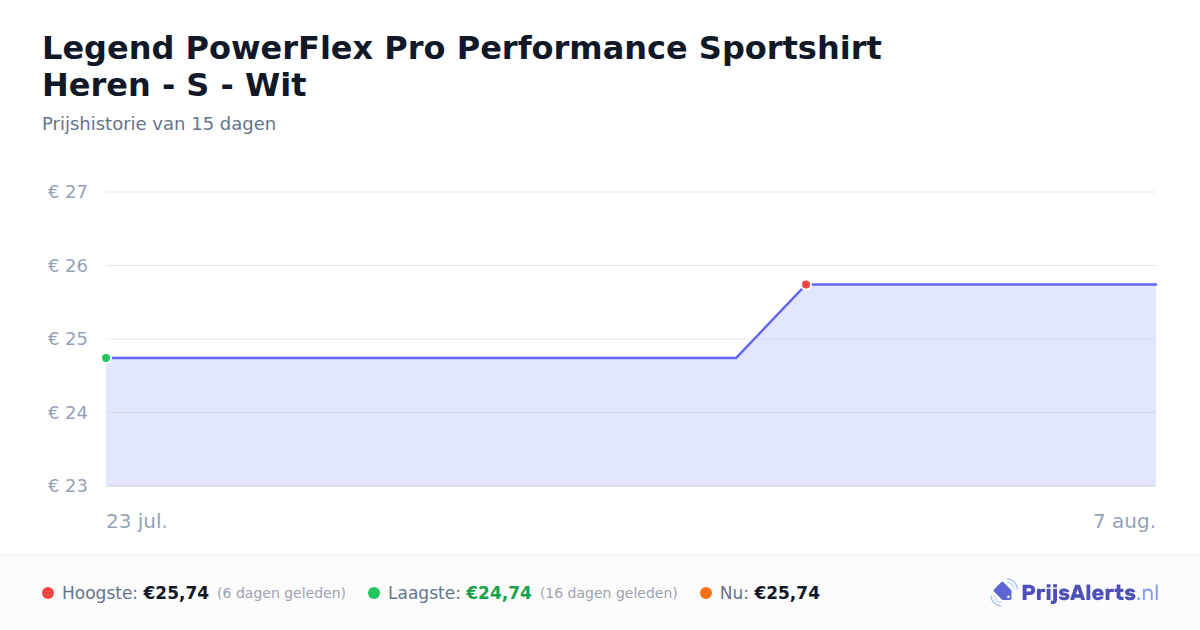Click the PrijsAlerts price tag logo icon

click(x=1003, y=593)
